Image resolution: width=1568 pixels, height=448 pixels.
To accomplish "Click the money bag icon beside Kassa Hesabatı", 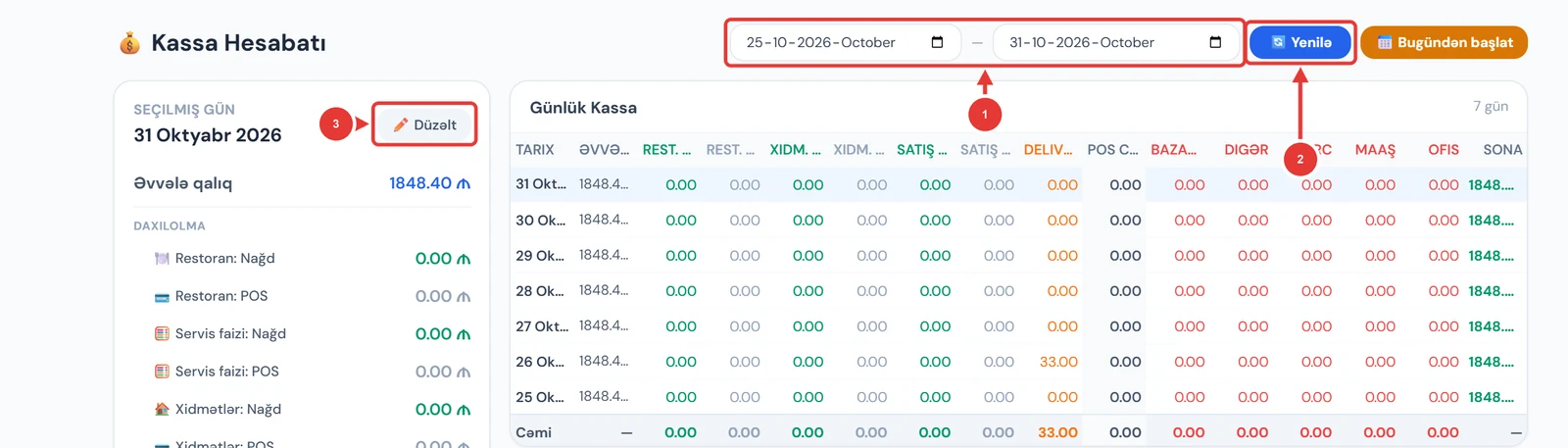I will point(129,43).
